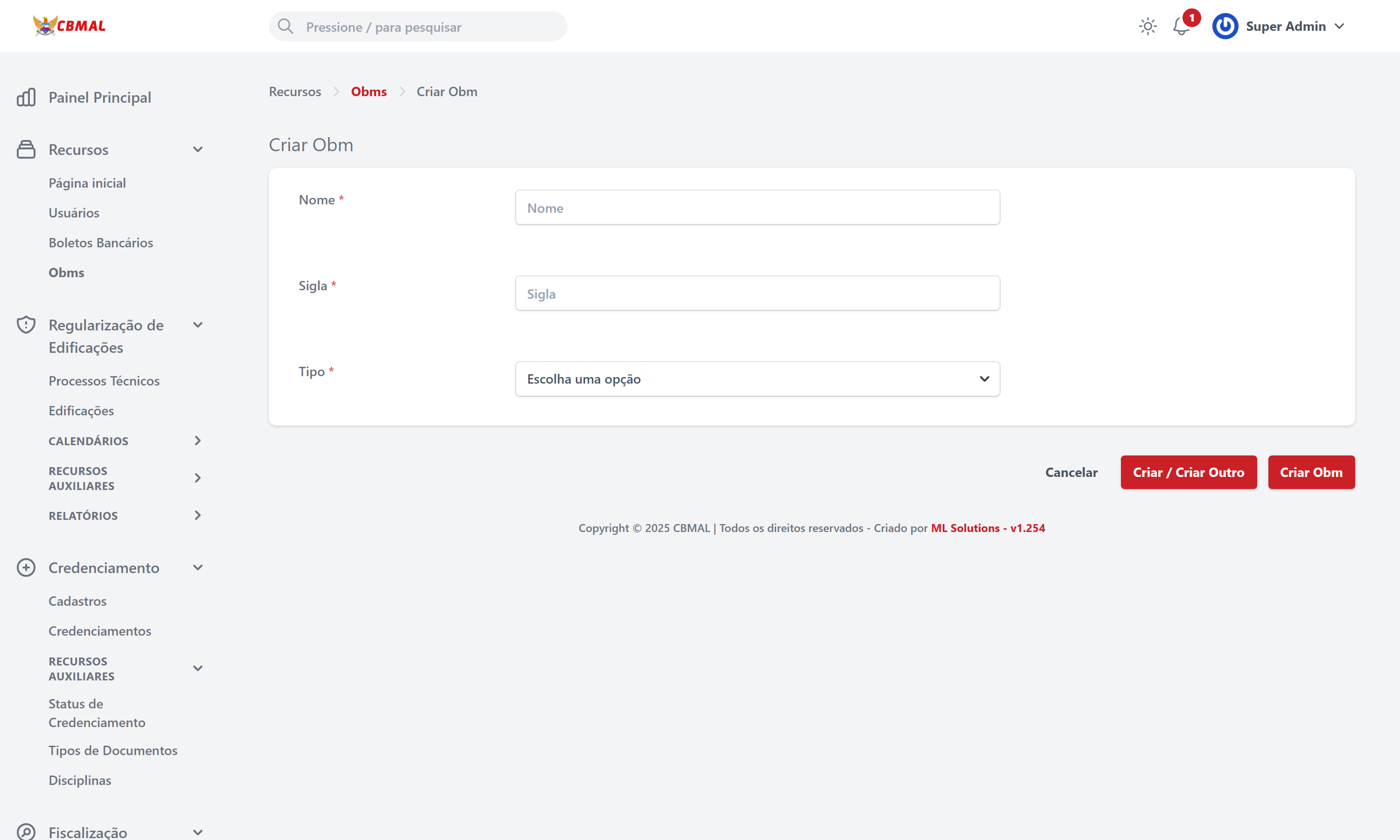Open the Tipo dropdown selector

coord(757,378)
